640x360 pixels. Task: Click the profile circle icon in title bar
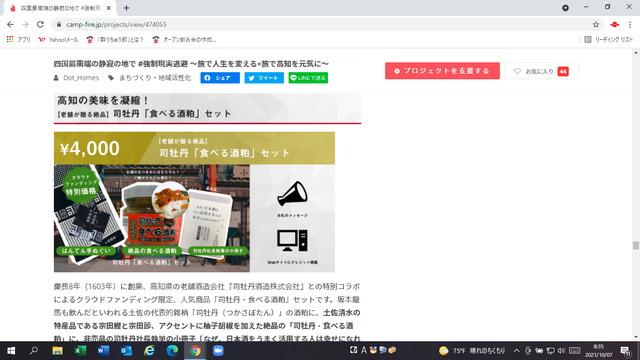(565, 8)
